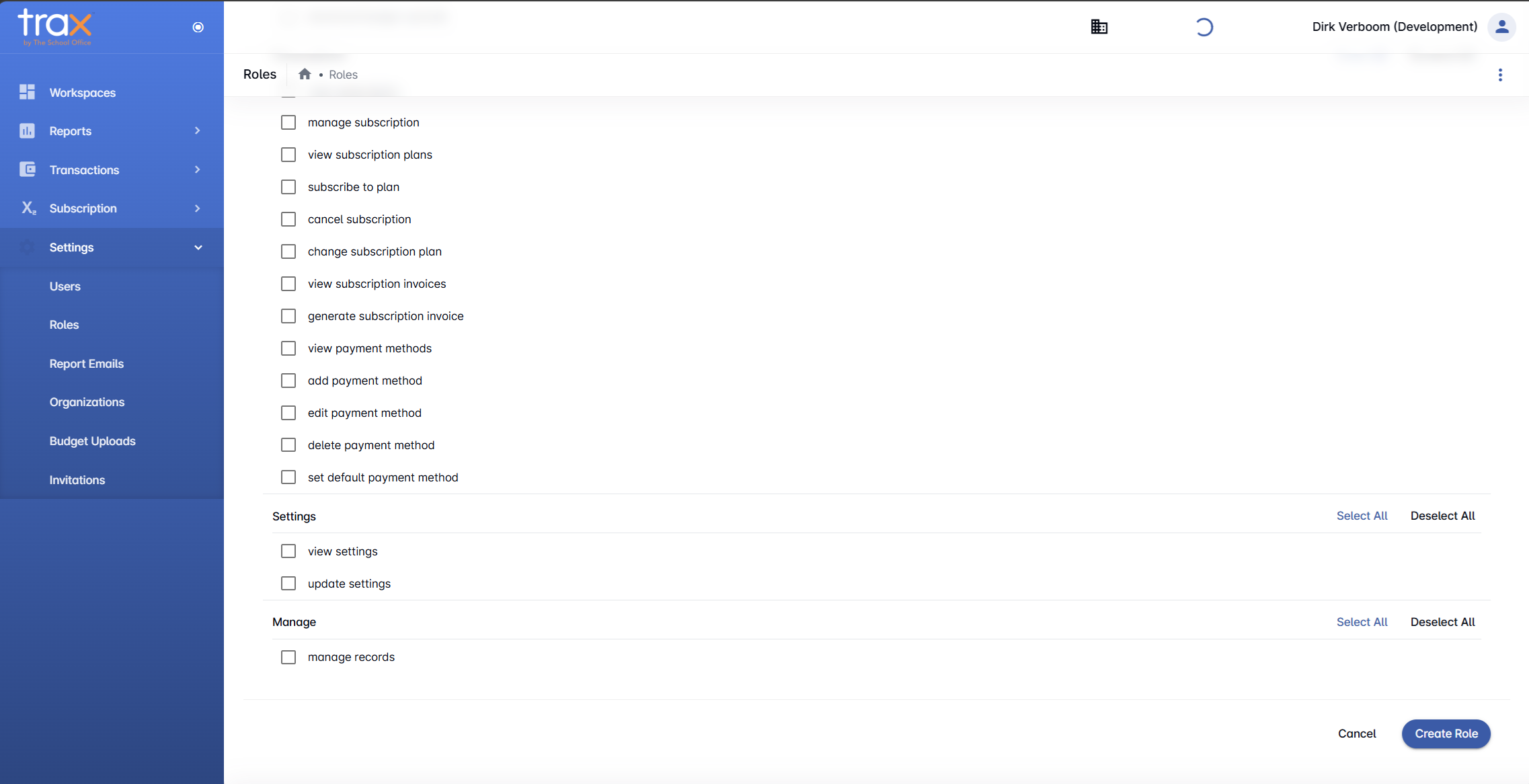Click the Reports chart icon
1529x784 pixels.
coord(27,130)
